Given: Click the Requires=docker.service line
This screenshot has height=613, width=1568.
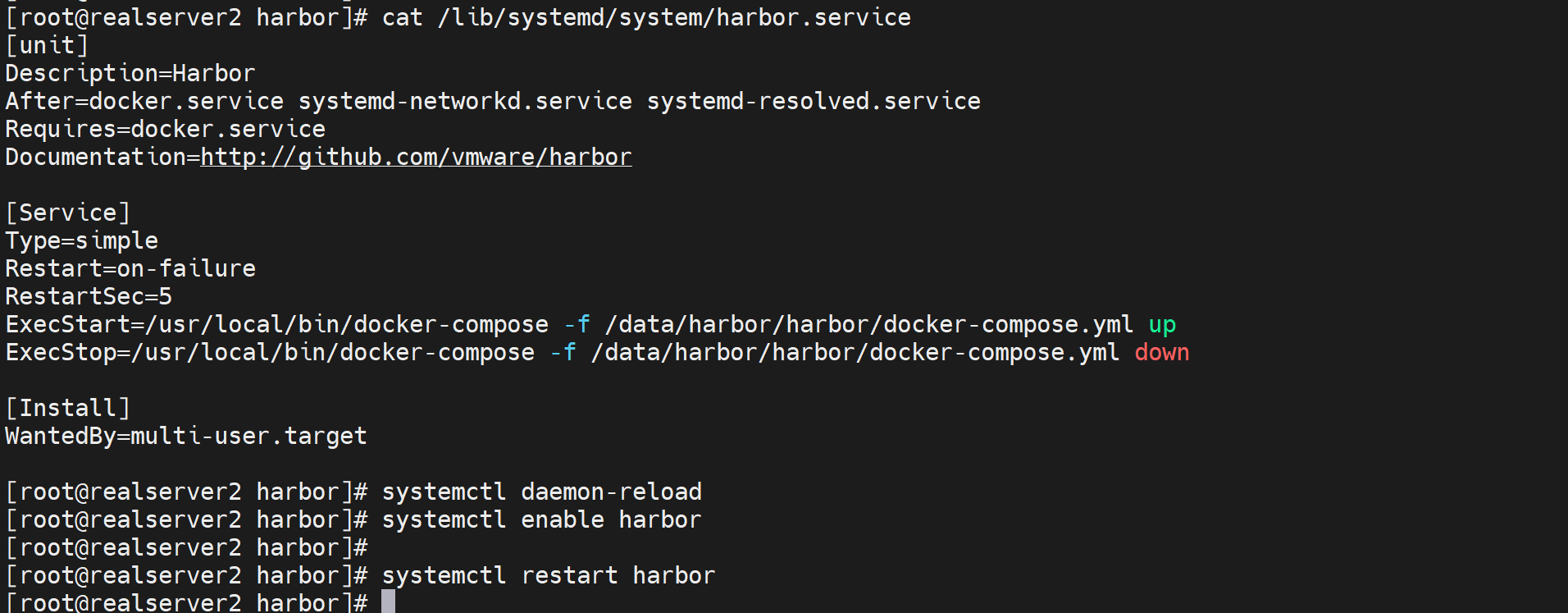Looking at the screenshot, I should (165, 129).
